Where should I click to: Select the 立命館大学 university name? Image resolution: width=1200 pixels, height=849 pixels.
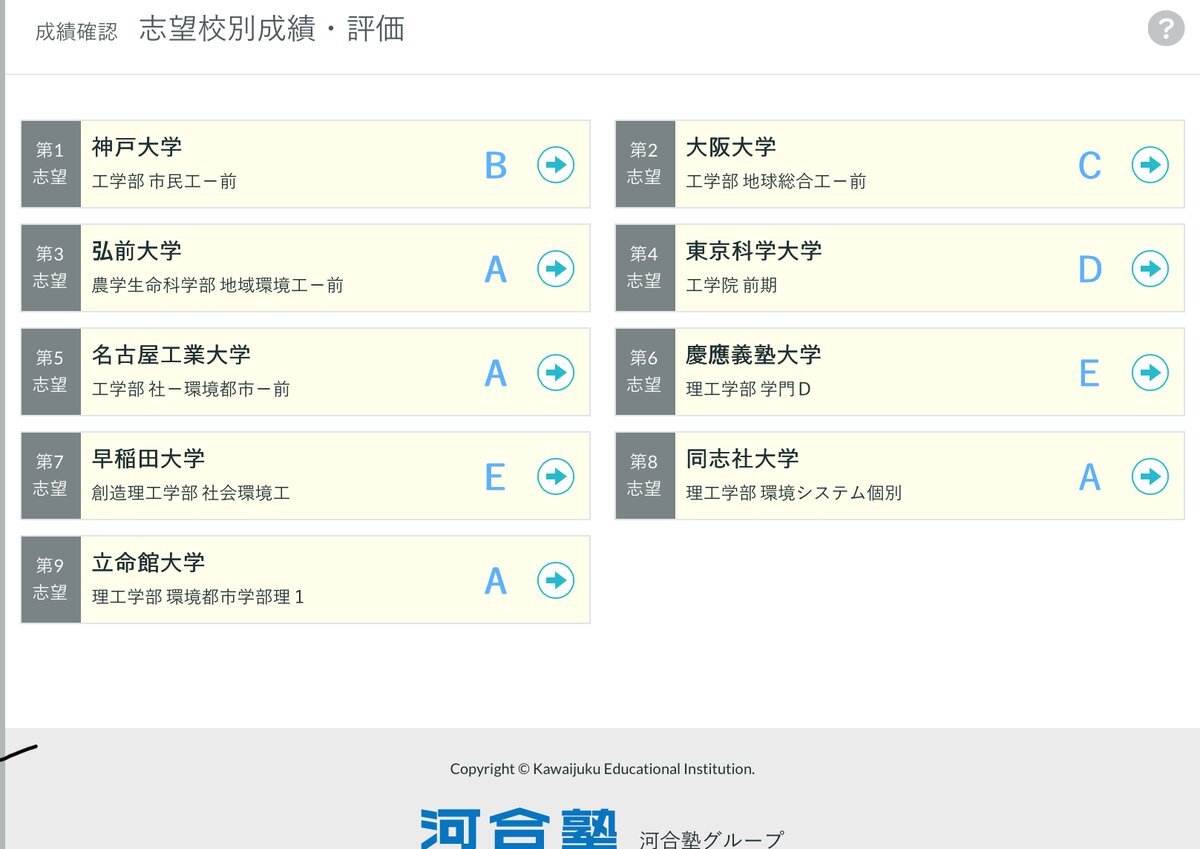click(x=148, y=564)
